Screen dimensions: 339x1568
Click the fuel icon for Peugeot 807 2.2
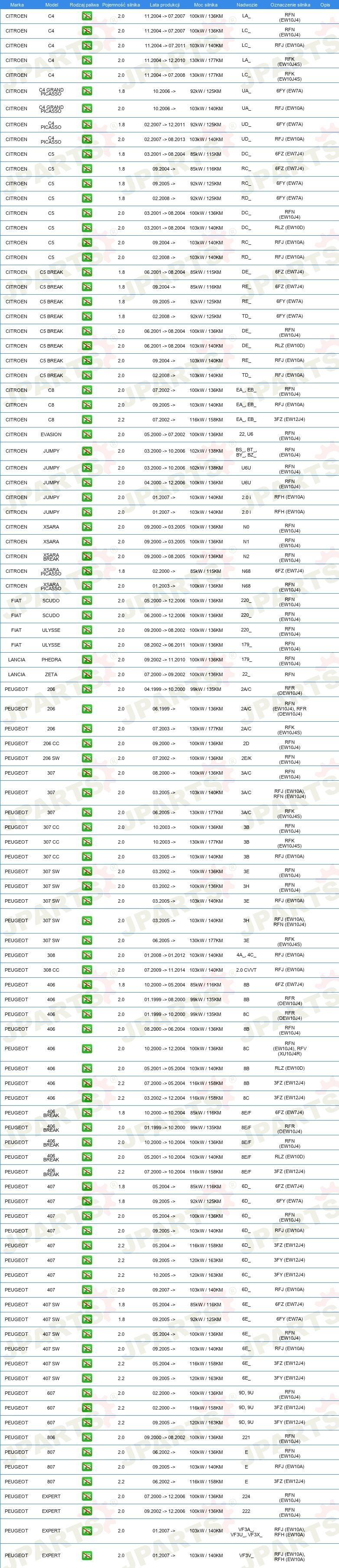click(87, 1482)
